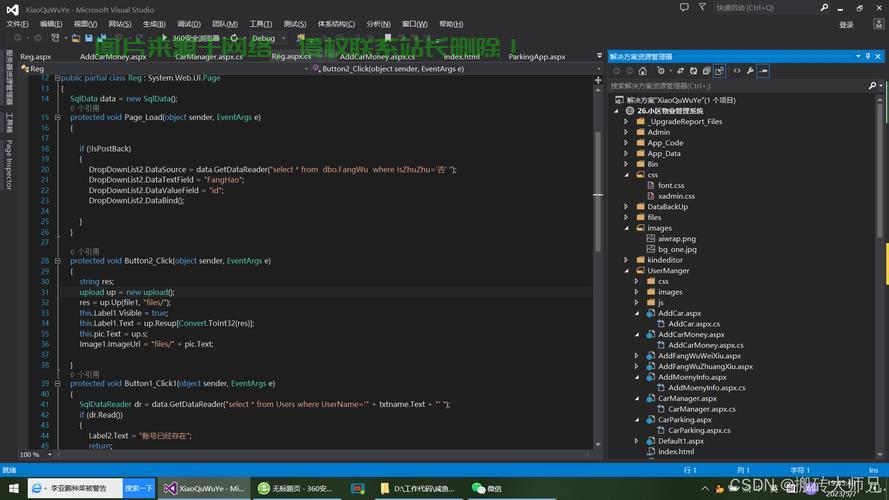The image size is (889, 500).
Task: Click the account avatar icon
Action: (x=879, y=24)
